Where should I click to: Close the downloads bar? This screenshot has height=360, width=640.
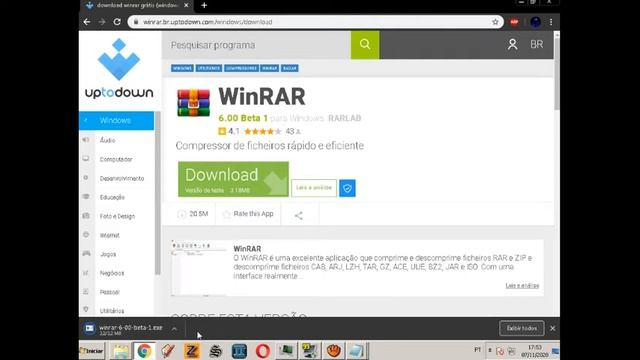pyautogui.click(x=553, y=329)
